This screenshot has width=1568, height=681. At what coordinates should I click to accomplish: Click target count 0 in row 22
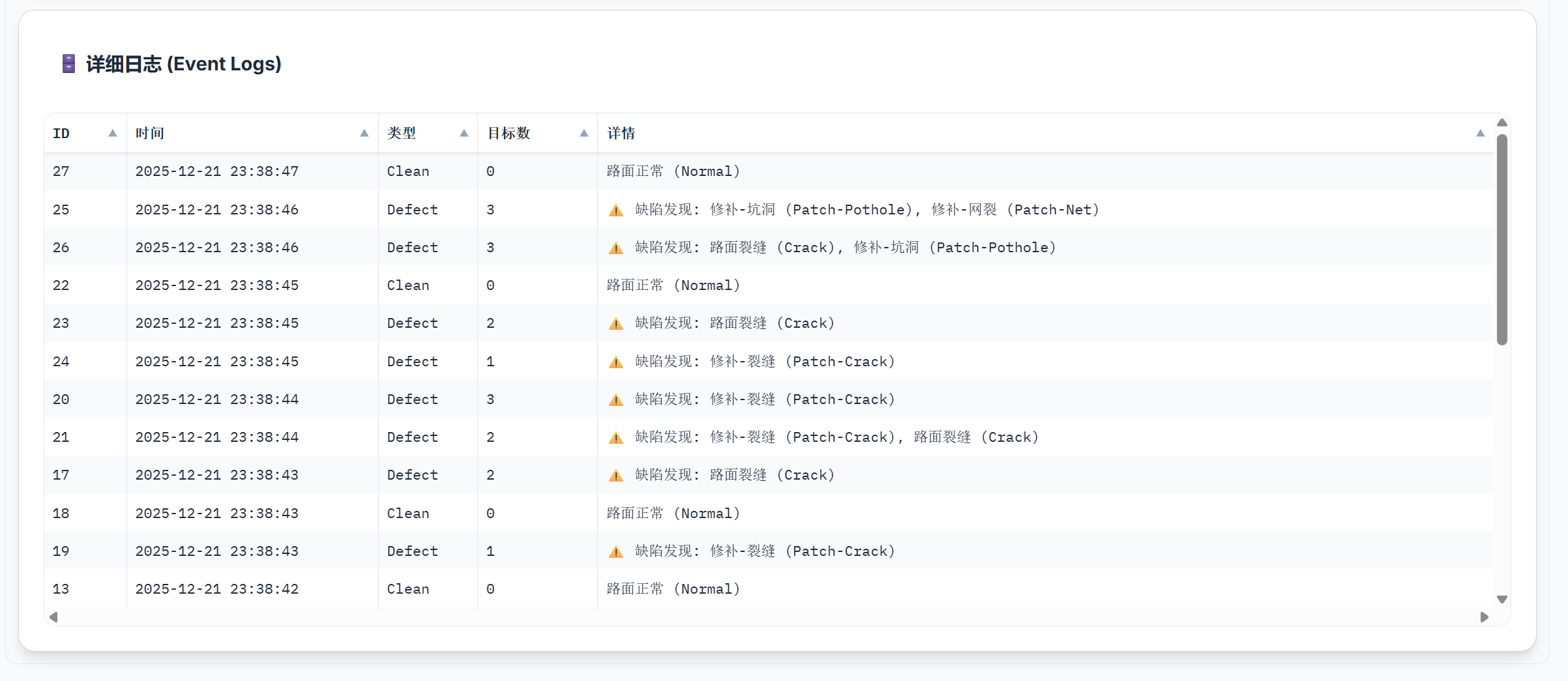tap(490, 285)
